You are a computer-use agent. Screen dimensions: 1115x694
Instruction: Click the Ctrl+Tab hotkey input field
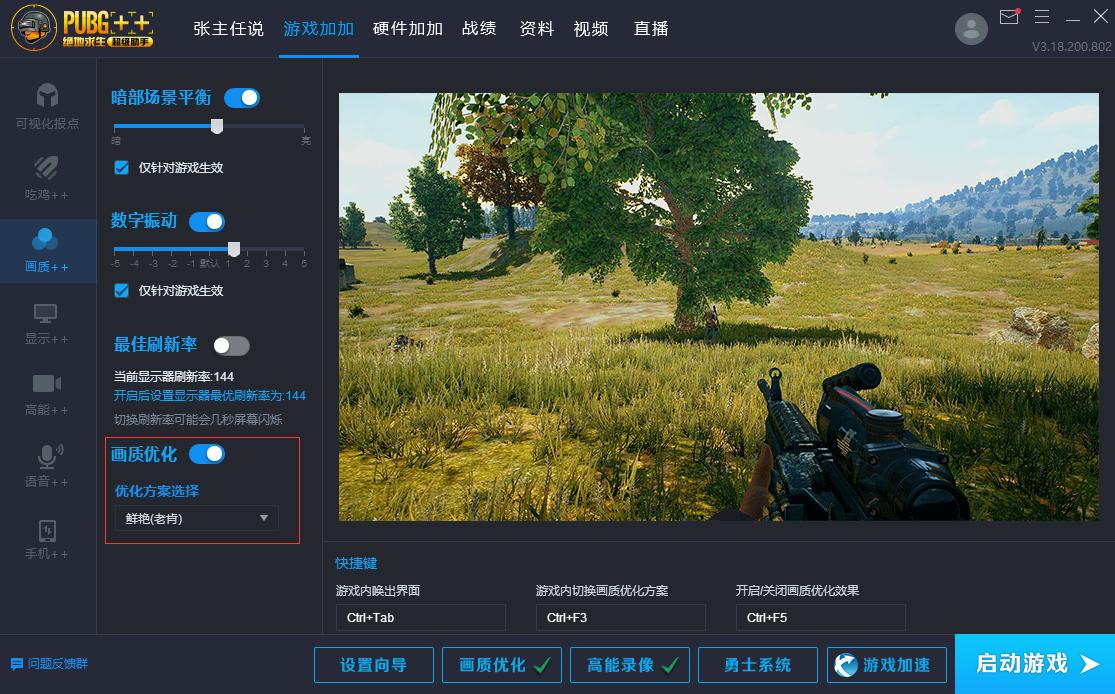point(420,617)
